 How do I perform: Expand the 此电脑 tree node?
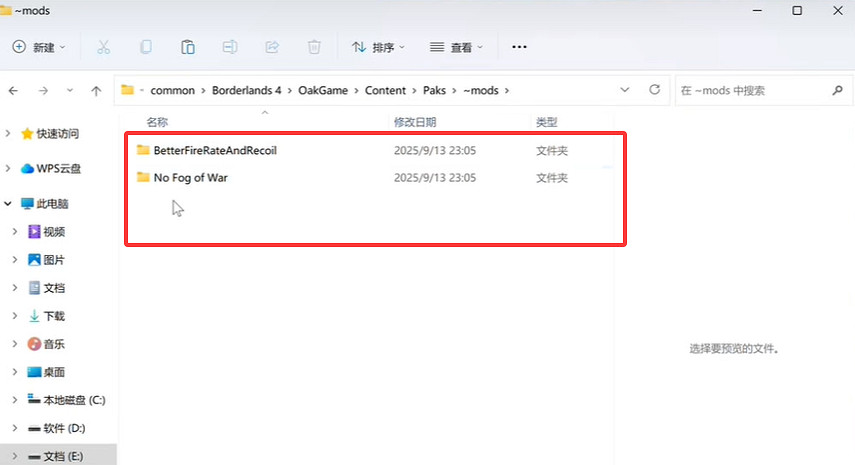pyautogui.click(x=9, y=203)
